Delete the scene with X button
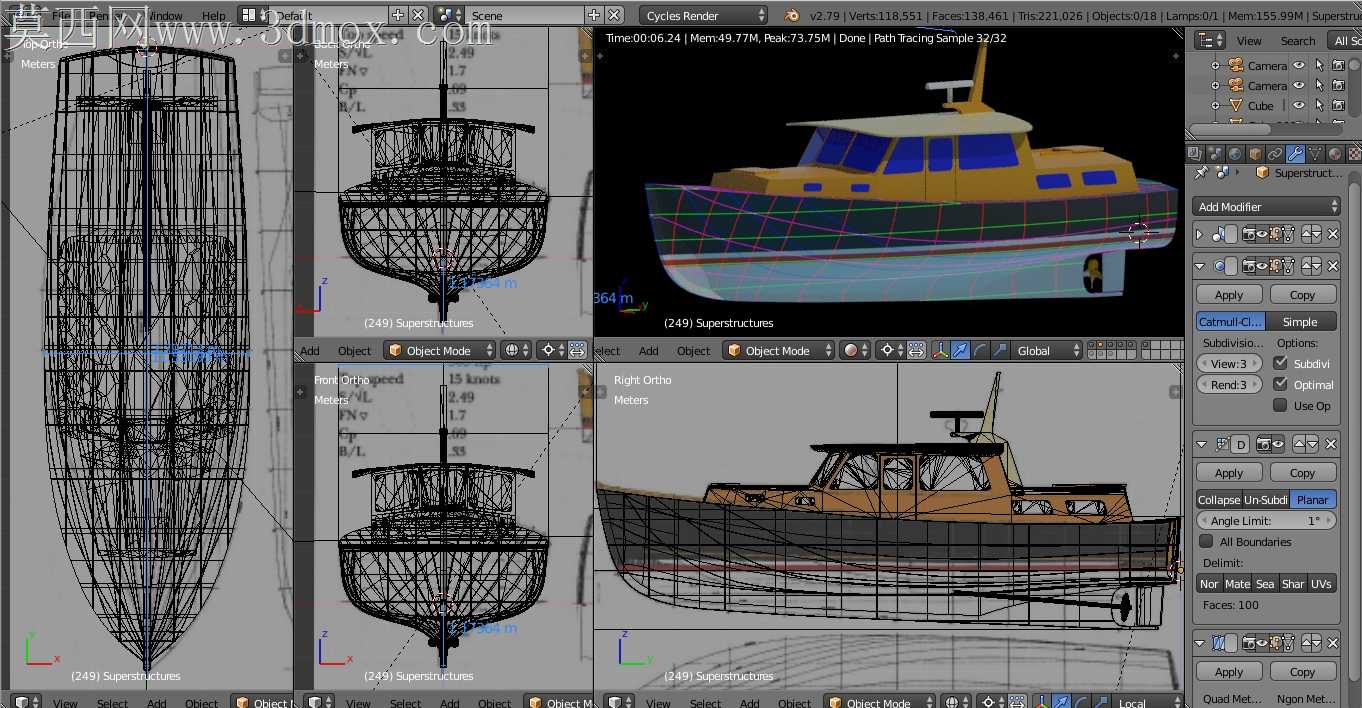The height and width of the screenshot is (708, 1362). click(x=614, y=15)
